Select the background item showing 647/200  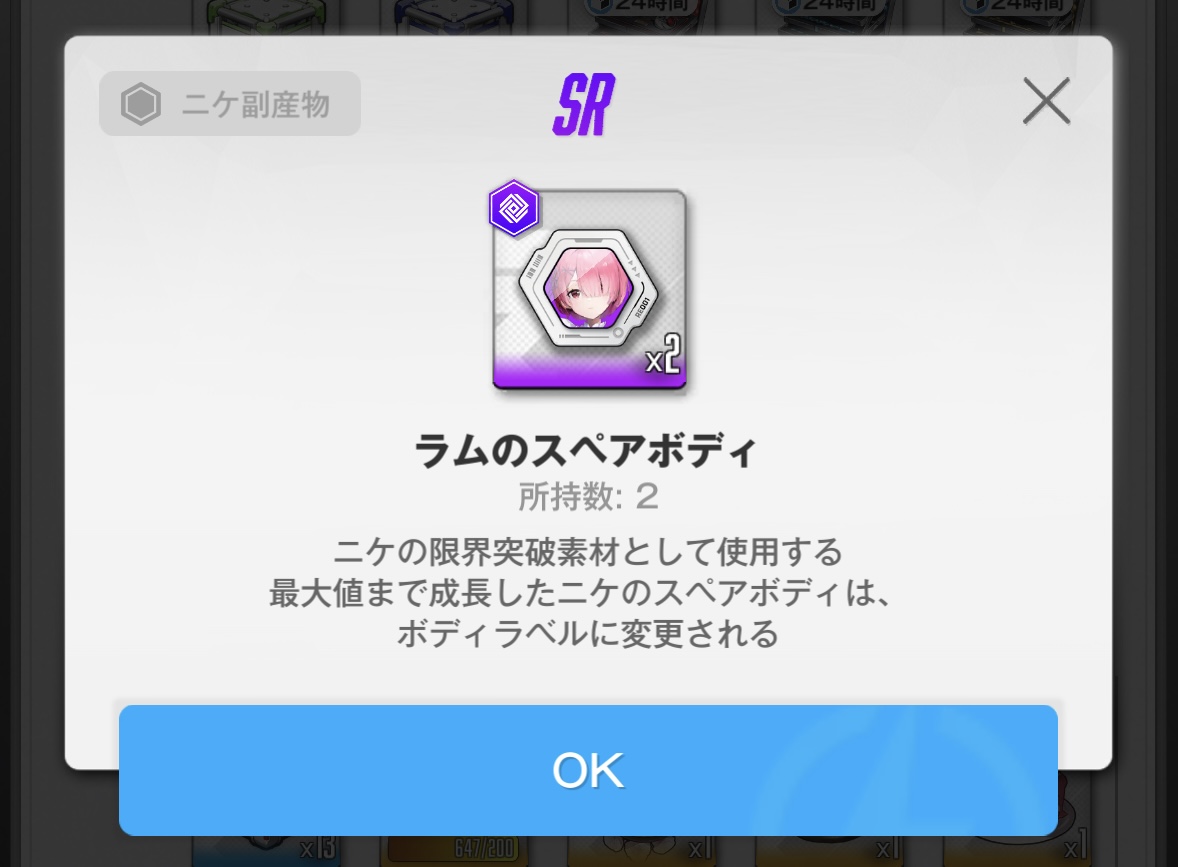click(x=457, y=847)
